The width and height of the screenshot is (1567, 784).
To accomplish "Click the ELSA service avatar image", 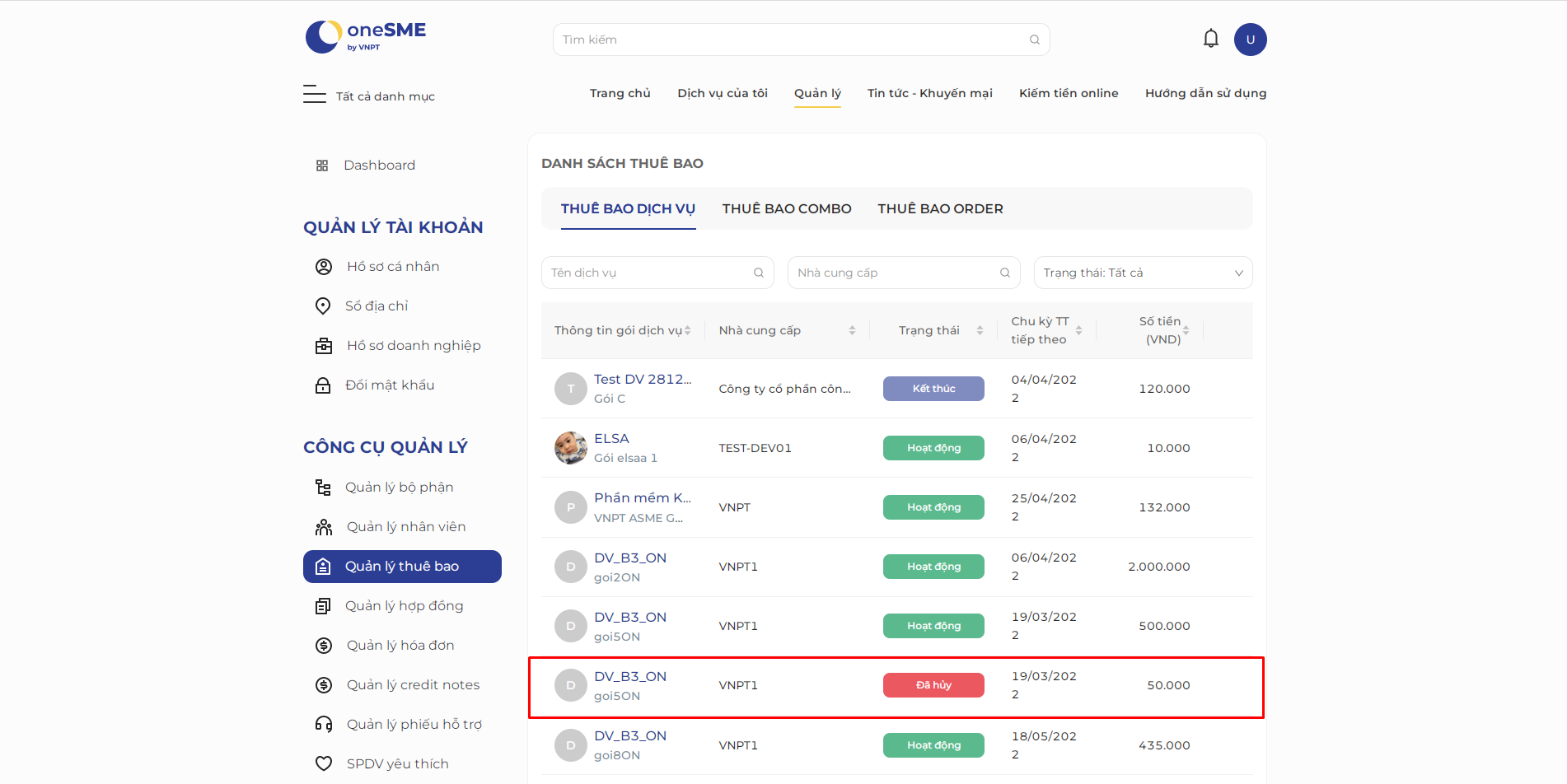I will coord(571,448).
